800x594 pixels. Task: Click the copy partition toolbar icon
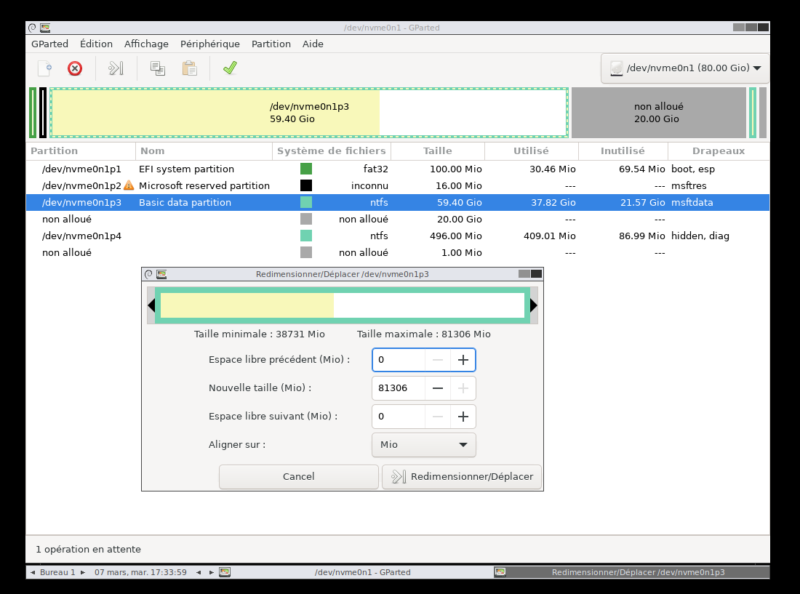click(157, 68)
